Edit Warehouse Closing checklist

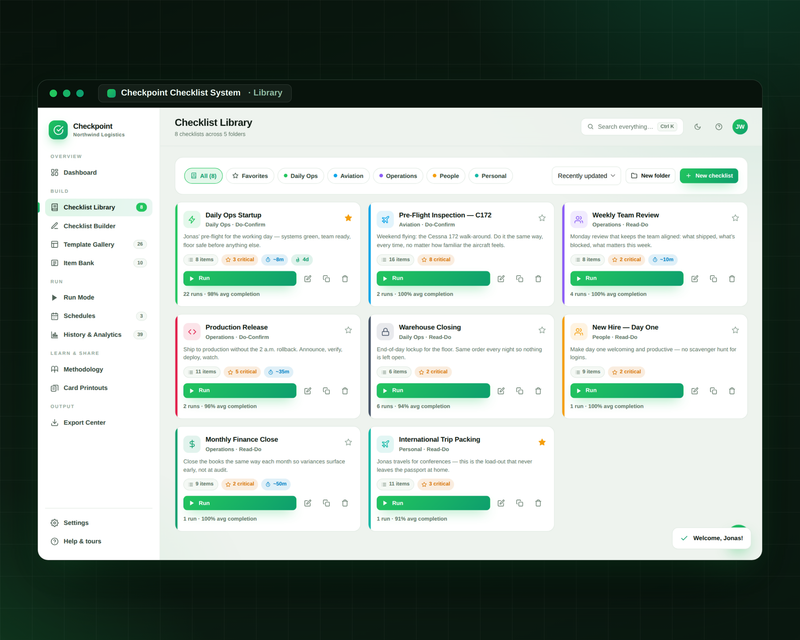501,391
